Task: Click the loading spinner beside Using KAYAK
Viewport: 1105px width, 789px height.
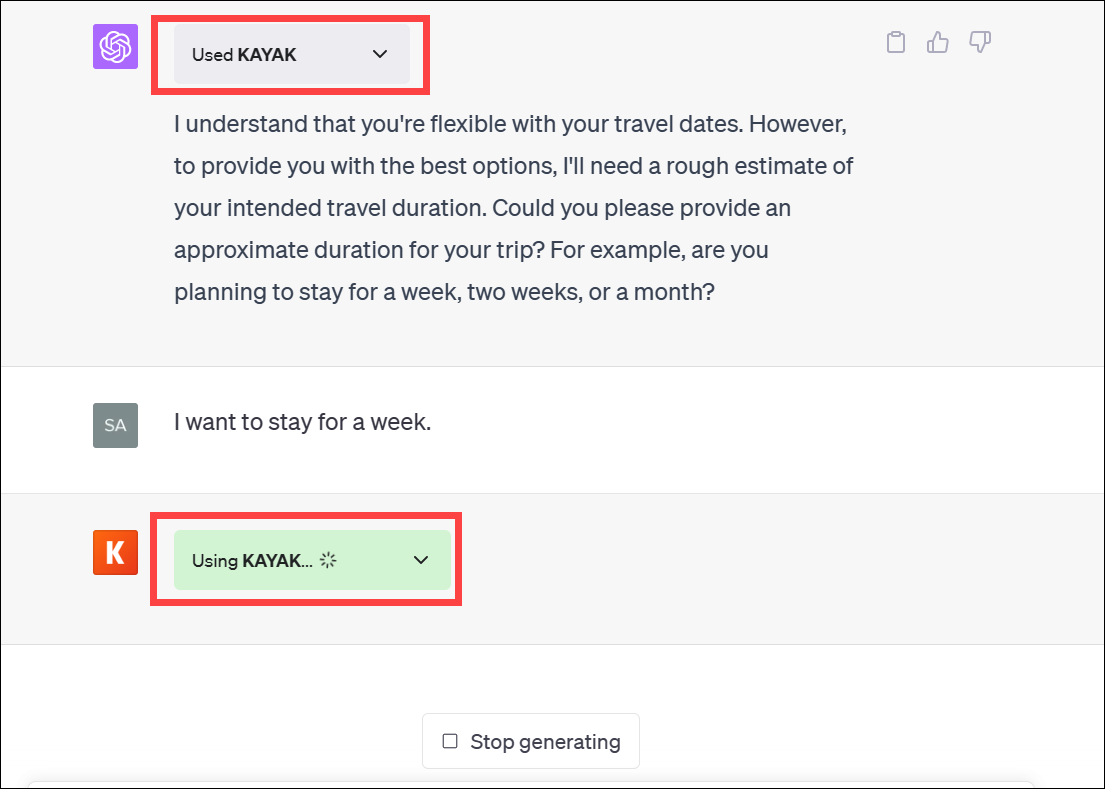Action: pyautogui.click(x=328, y=560)
